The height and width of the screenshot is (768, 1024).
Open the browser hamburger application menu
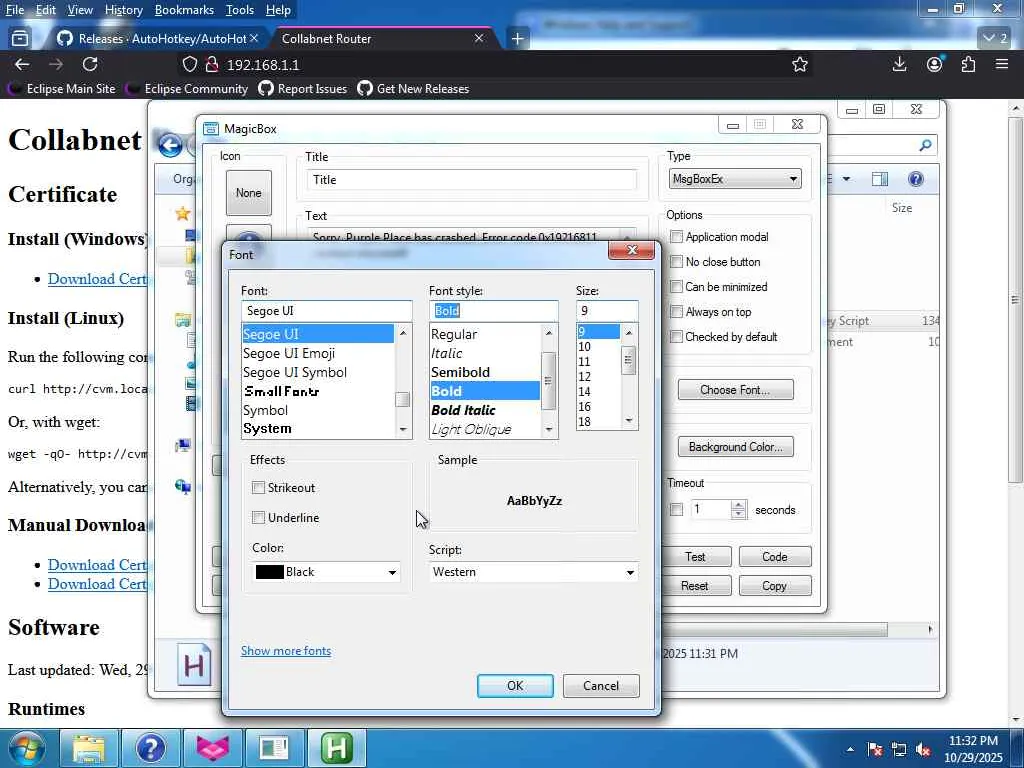pyautogui.click(x=1002, y=64)
